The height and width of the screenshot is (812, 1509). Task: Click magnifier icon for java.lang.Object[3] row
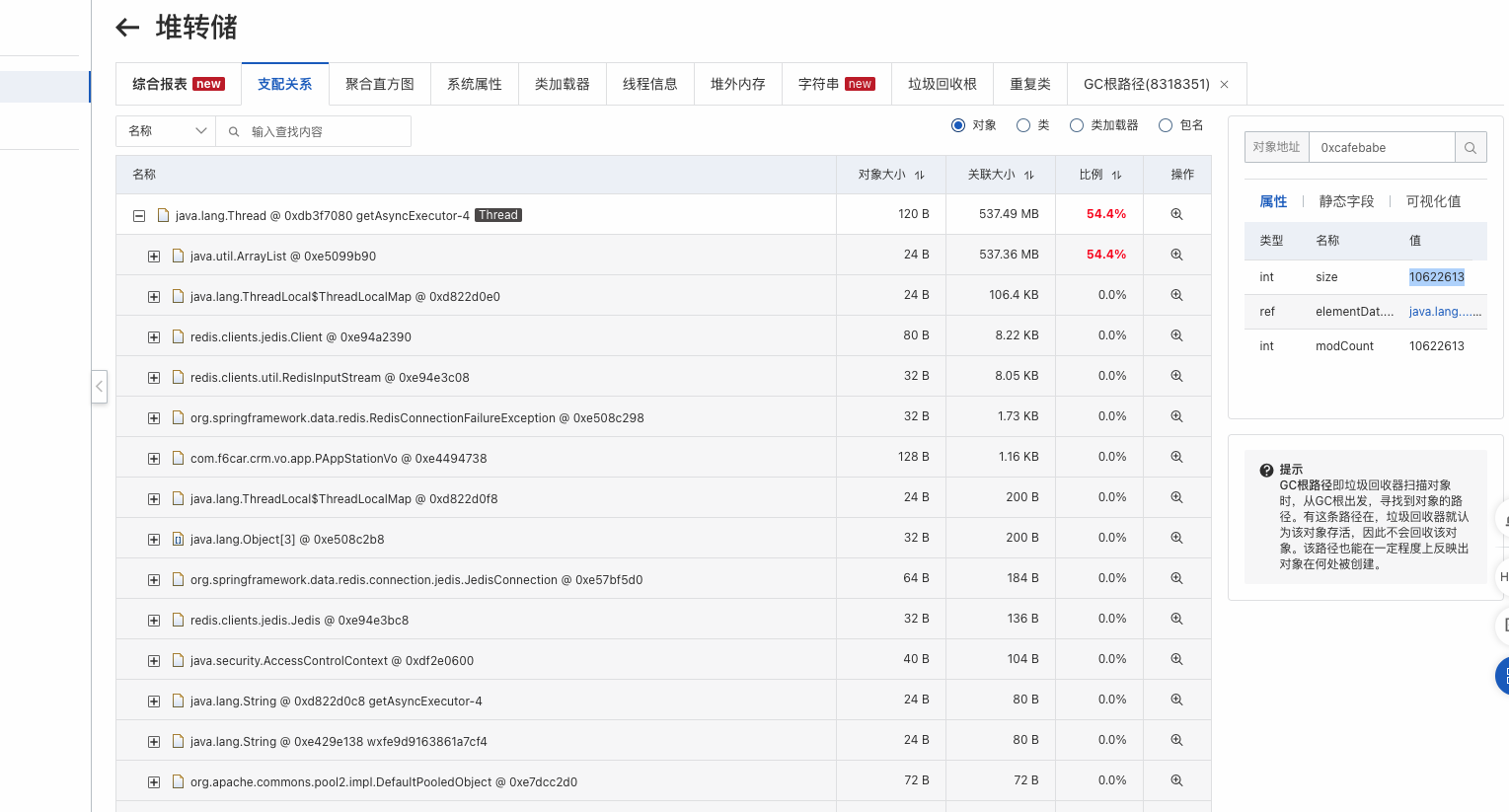coord(1176,538)
